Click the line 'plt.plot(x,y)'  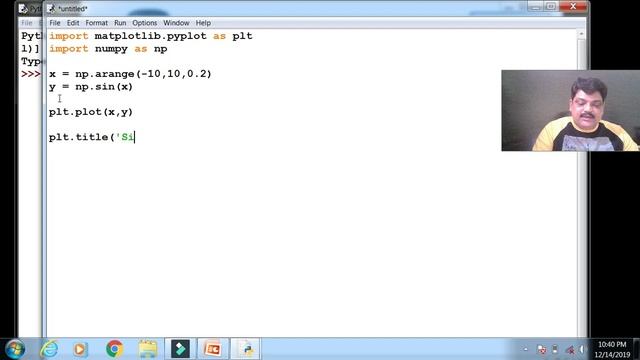point(91,112)
